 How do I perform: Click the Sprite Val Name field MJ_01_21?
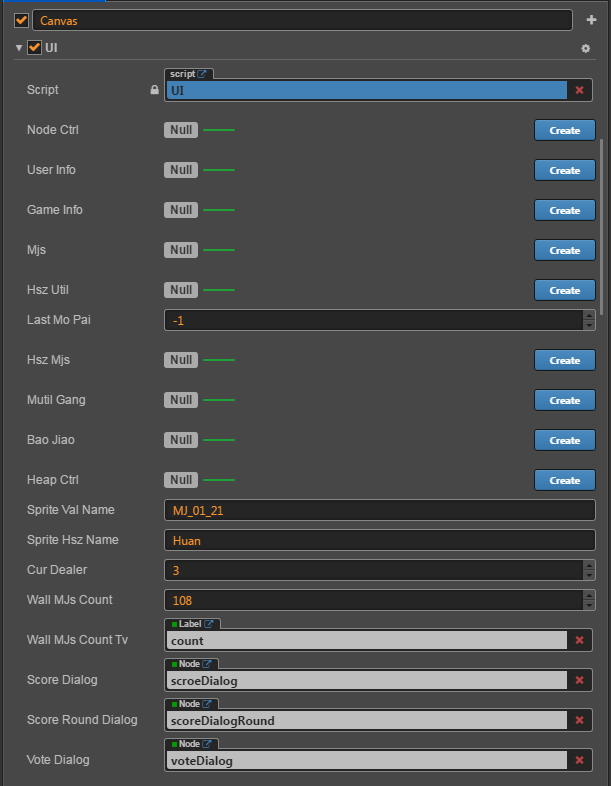coord(380,510)
